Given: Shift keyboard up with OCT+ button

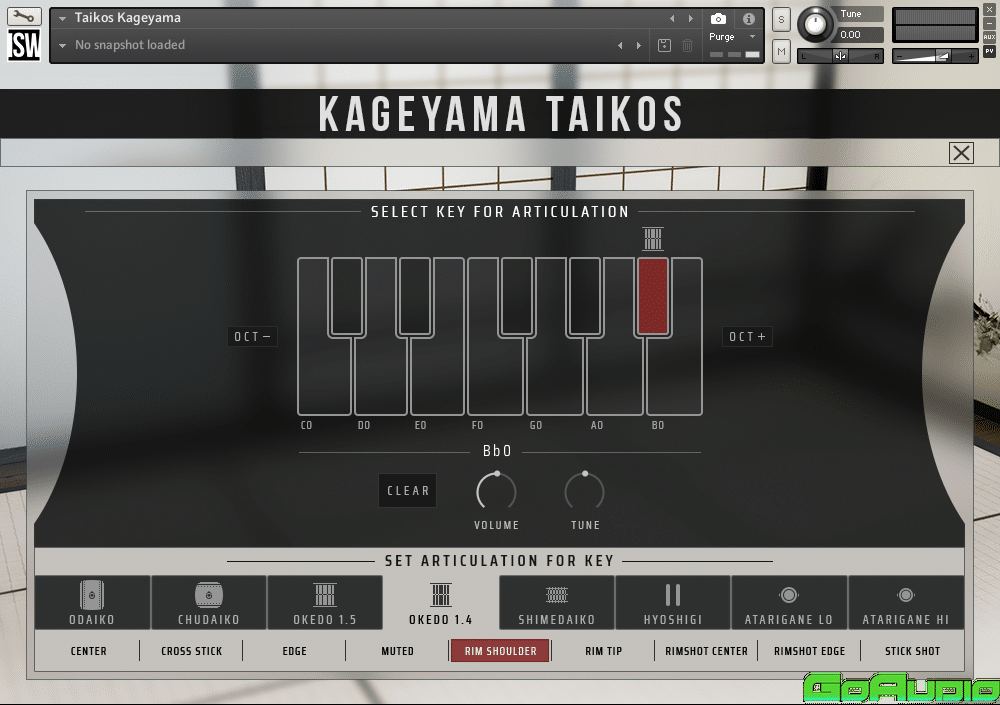Looking at the screenshot, I should pyautogui.click(x=747, y=336).
